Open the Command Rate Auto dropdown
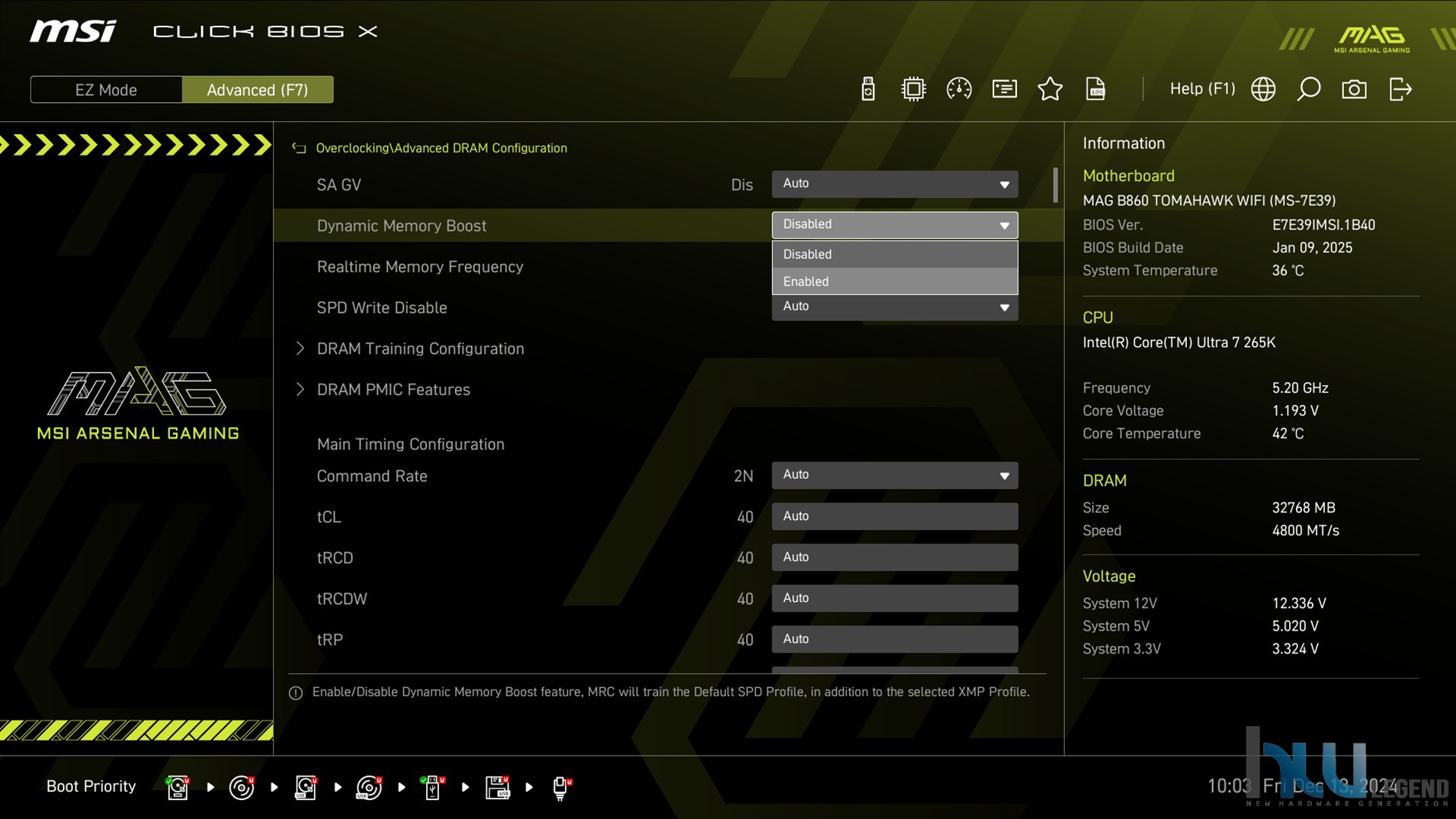This screenshot has width=1456, height=819. coord(895,475)
